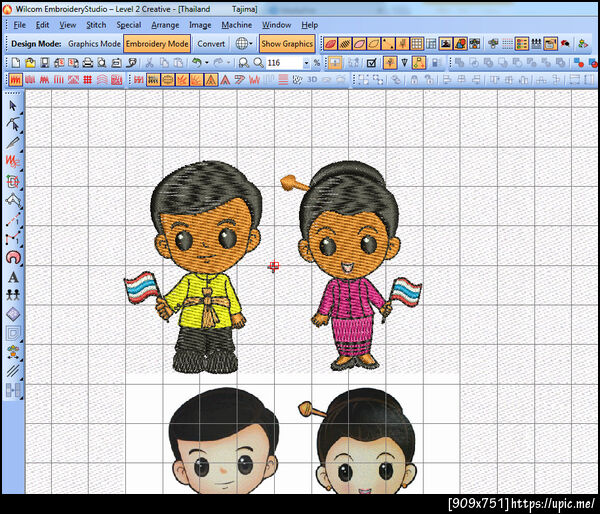
Task: Pick the Knife cutting tool
Action: pyautogui.click(x=12, y=143)
